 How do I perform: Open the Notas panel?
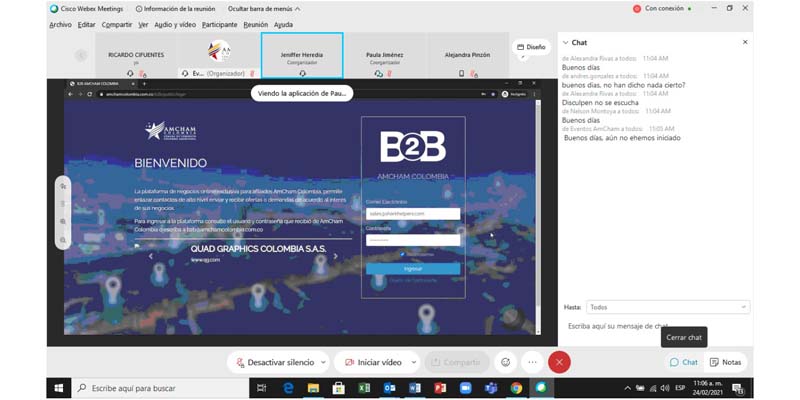pyautogui.click(x=726, y=362)
